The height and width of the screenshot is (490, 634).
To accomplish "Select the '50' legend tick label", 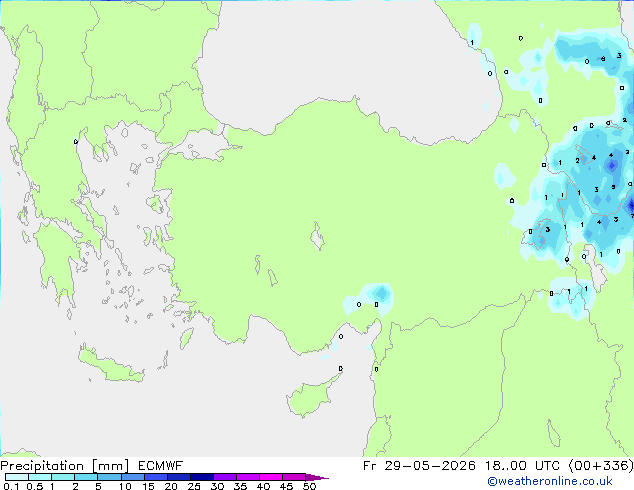I will pos(310,486).
